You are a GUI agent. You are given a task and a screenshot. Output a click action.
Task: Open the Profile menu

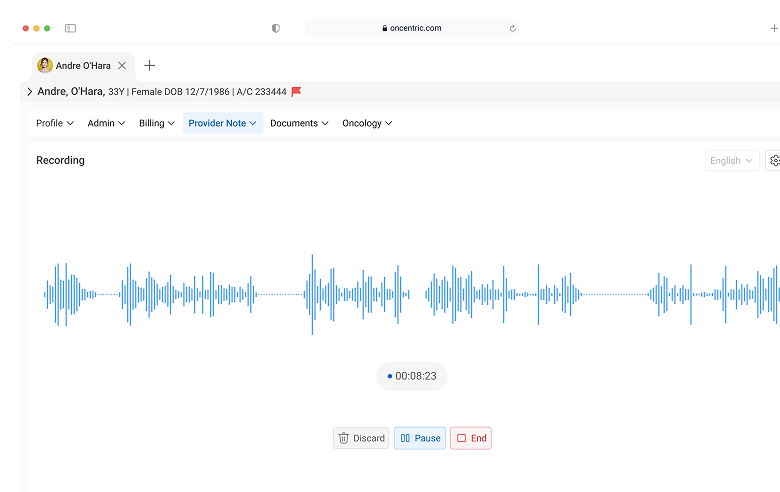click(55, 123)
